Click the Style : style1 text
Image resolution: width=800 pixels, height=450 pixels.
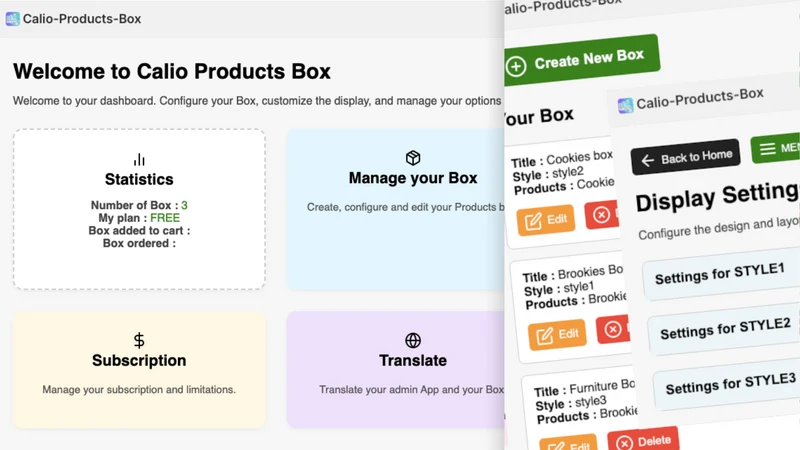(x=559, y=289)
